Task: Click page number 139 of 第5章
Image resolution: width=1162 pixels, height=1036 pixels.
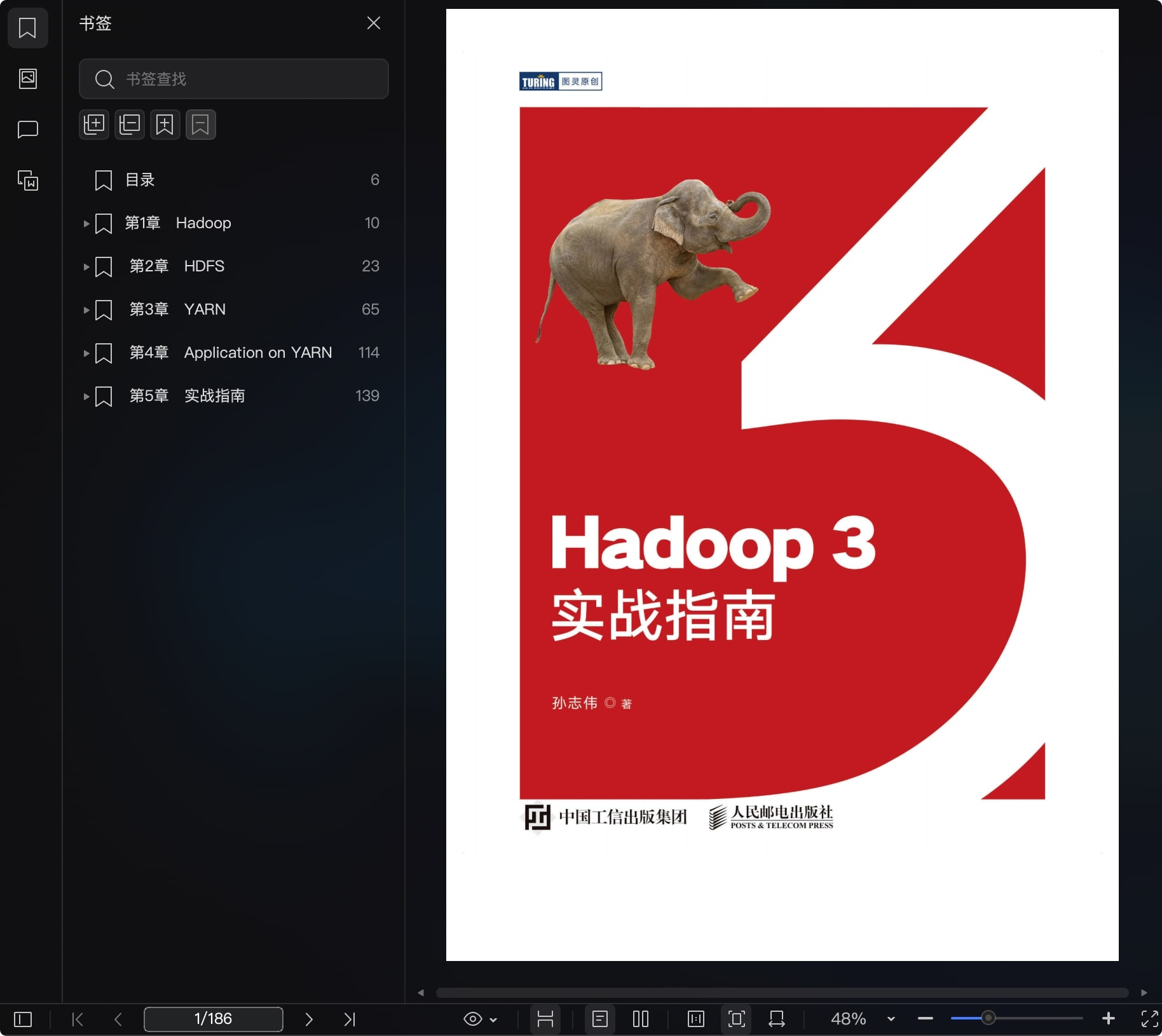Action: (x=367, y=396)
